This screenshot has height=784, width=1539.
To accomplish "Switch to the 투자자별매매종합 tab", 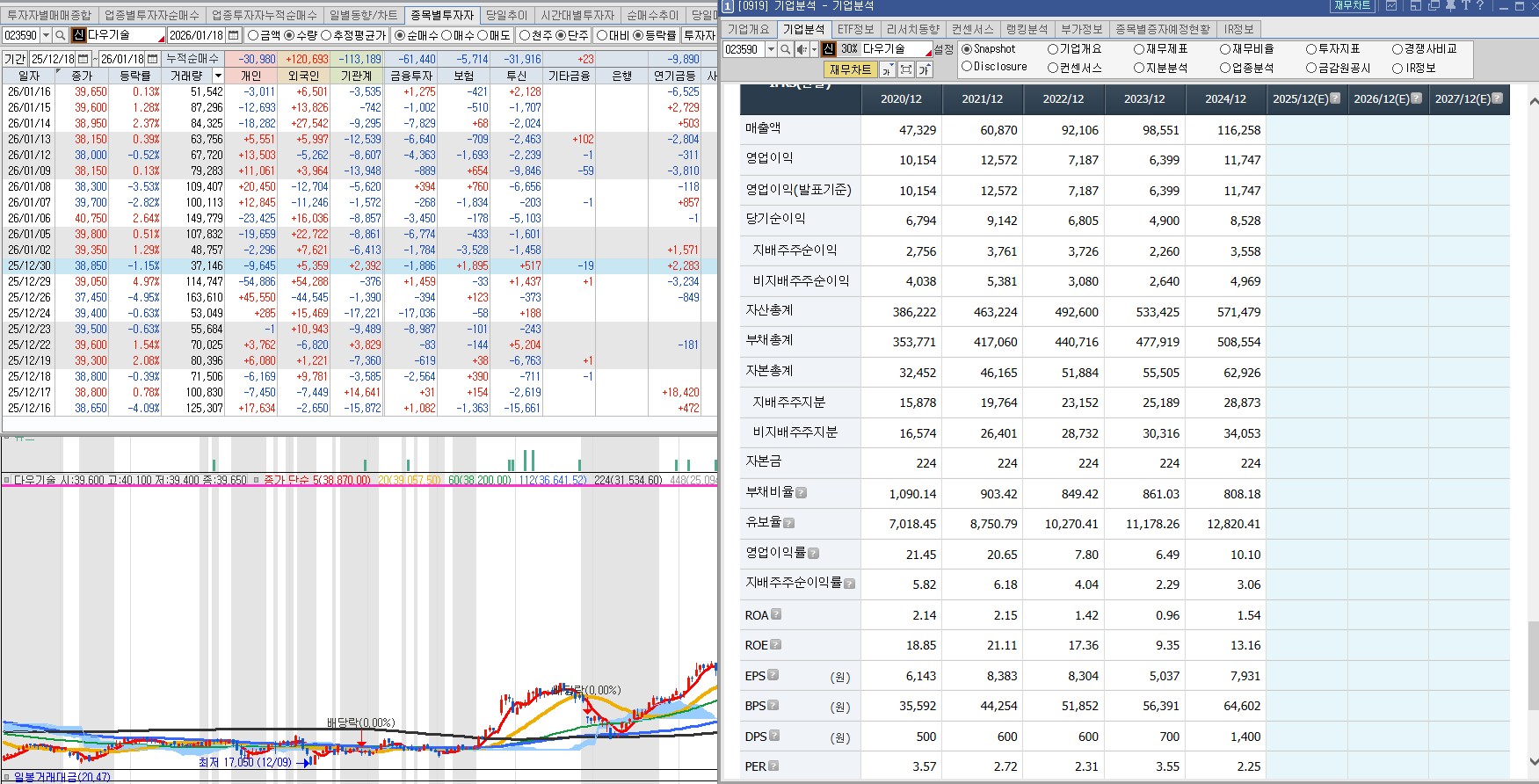I will point(48,15).
